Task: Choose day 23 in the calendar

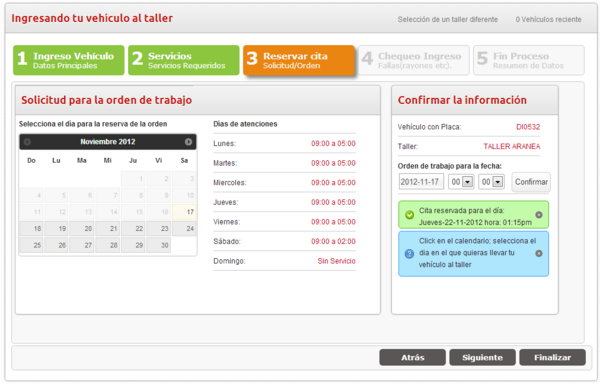Action: (x=158, y=229)
